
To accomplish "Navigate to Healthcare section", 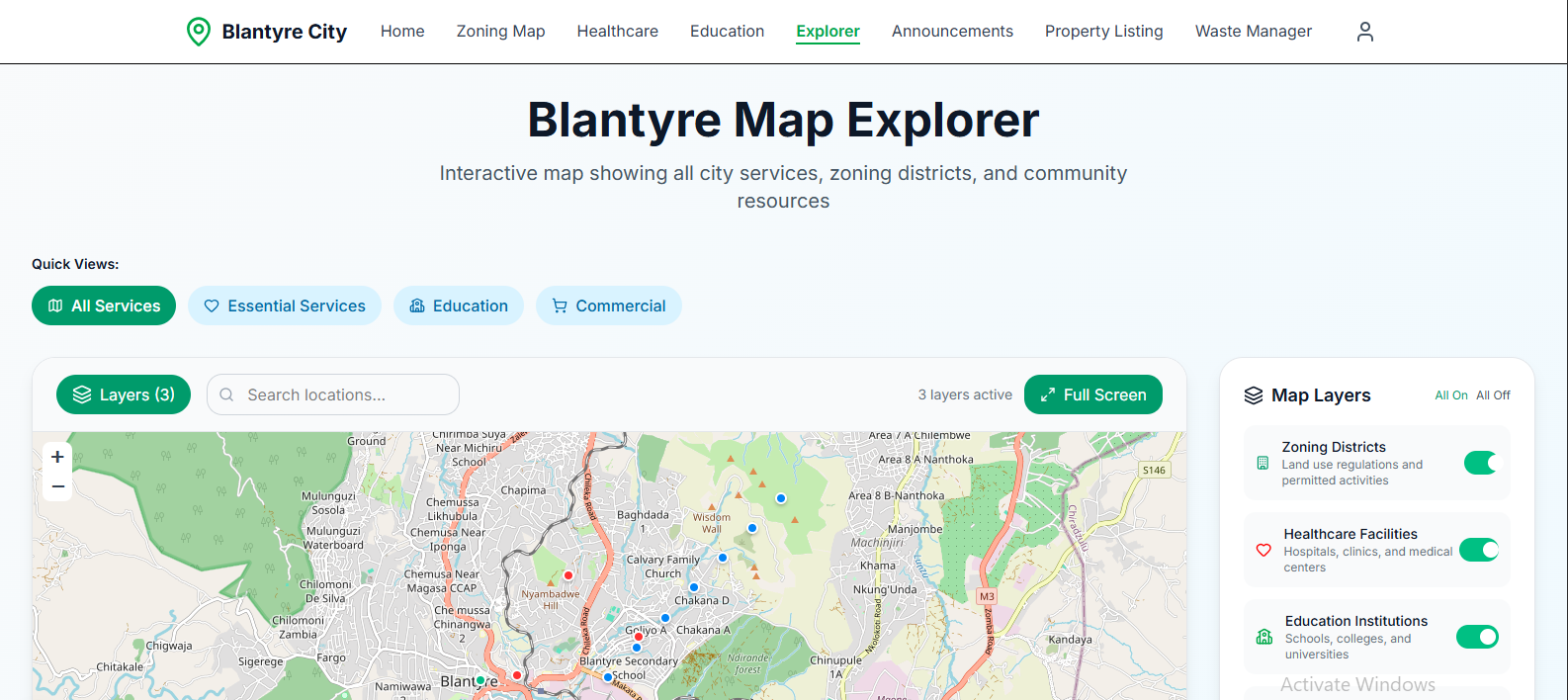I will [x=618, y=32].
